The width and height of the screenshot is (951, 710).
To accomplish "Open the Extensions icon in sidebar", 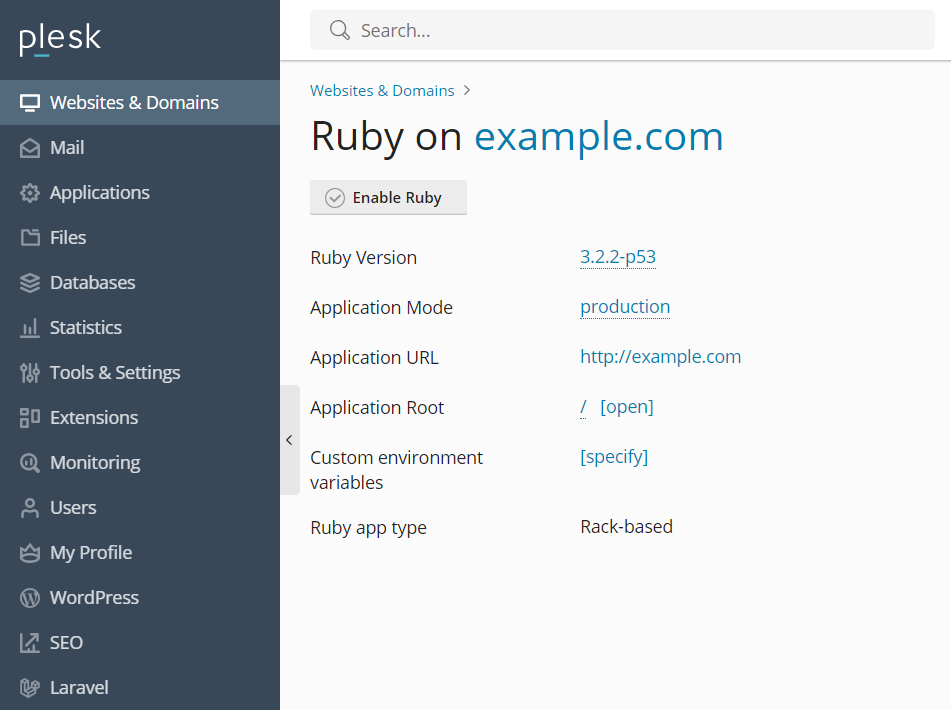I will pos(30,418).
